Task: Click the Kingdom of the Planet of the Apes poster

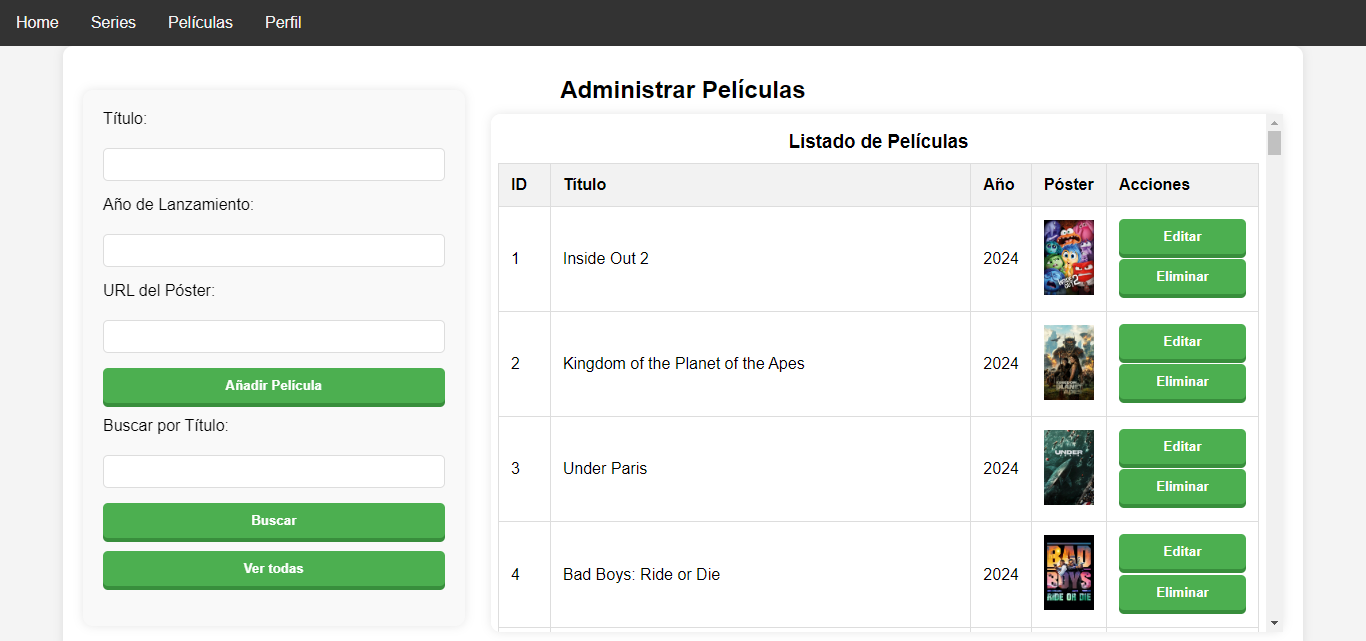Action: tap(1069, 363)
